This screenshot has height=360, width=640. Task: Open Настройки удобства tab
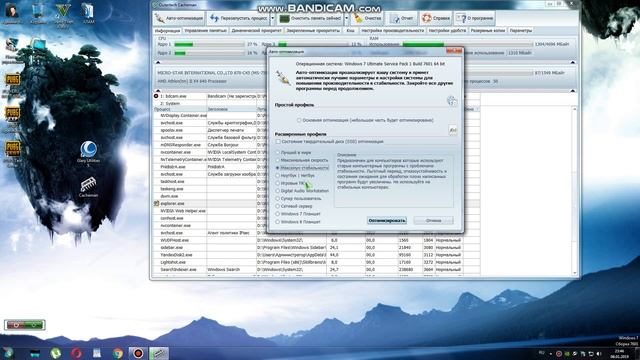coord(447,31)
